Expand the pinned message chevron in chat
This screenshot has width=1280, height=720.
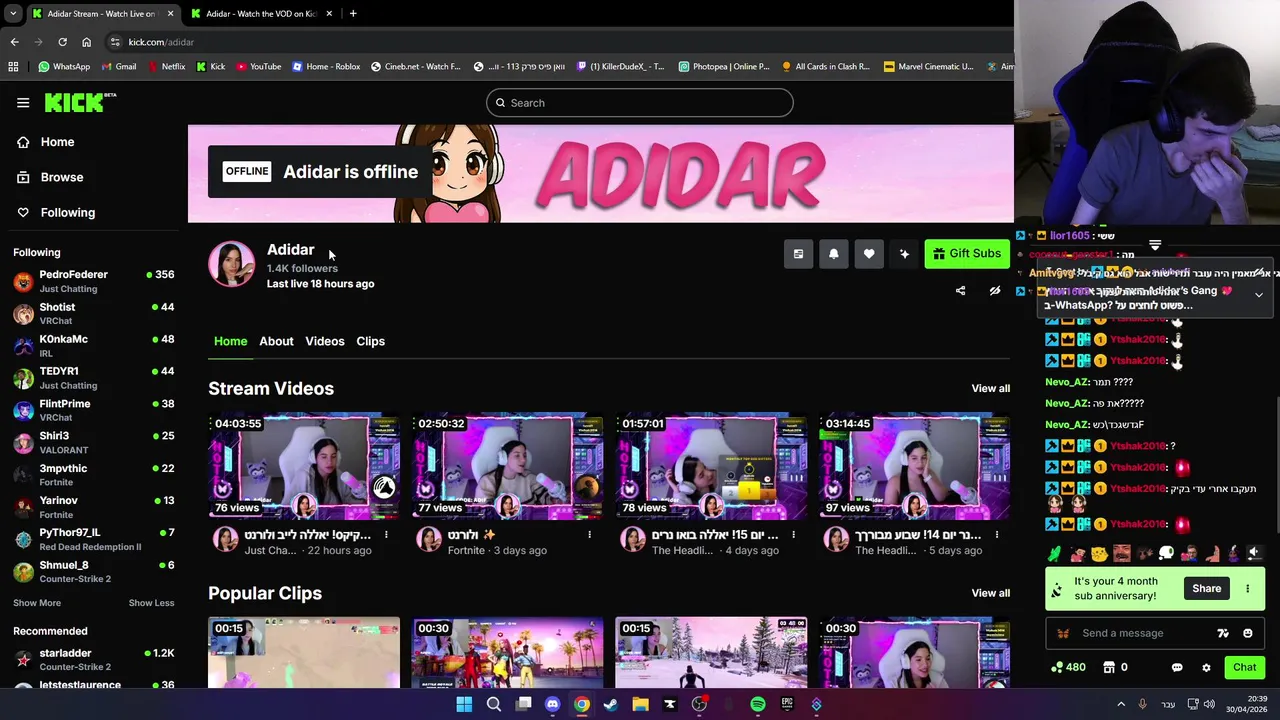coord(1259,295)
